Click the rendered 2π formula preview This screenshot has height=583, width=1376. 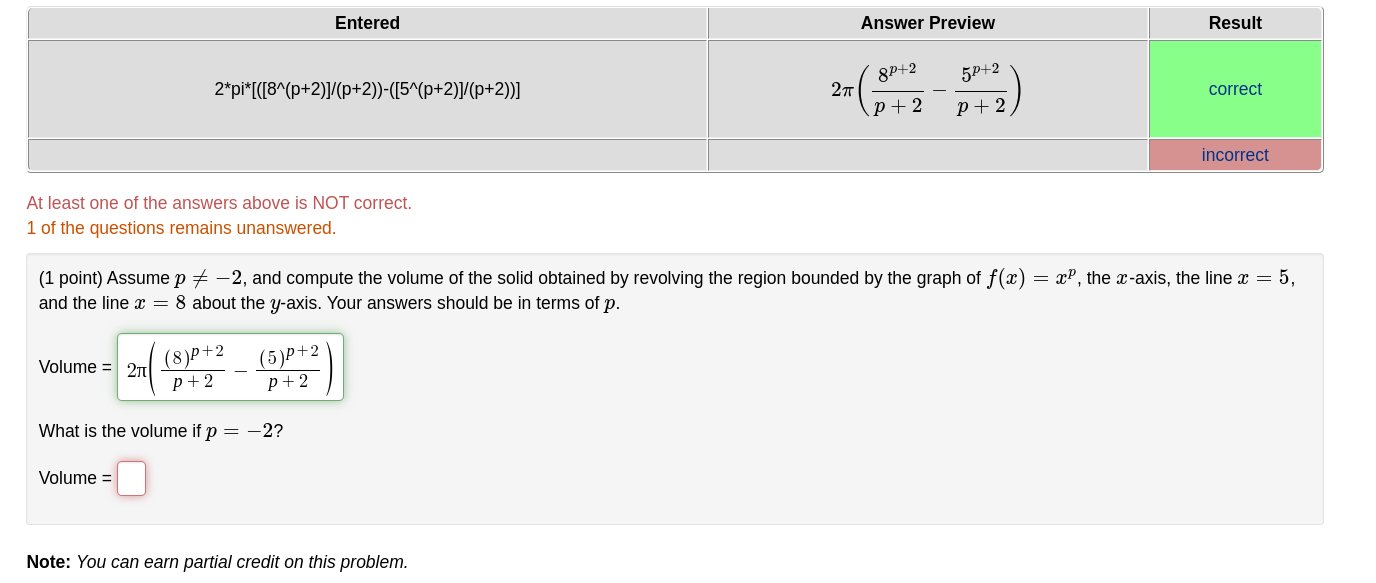(x=926, y=88)
